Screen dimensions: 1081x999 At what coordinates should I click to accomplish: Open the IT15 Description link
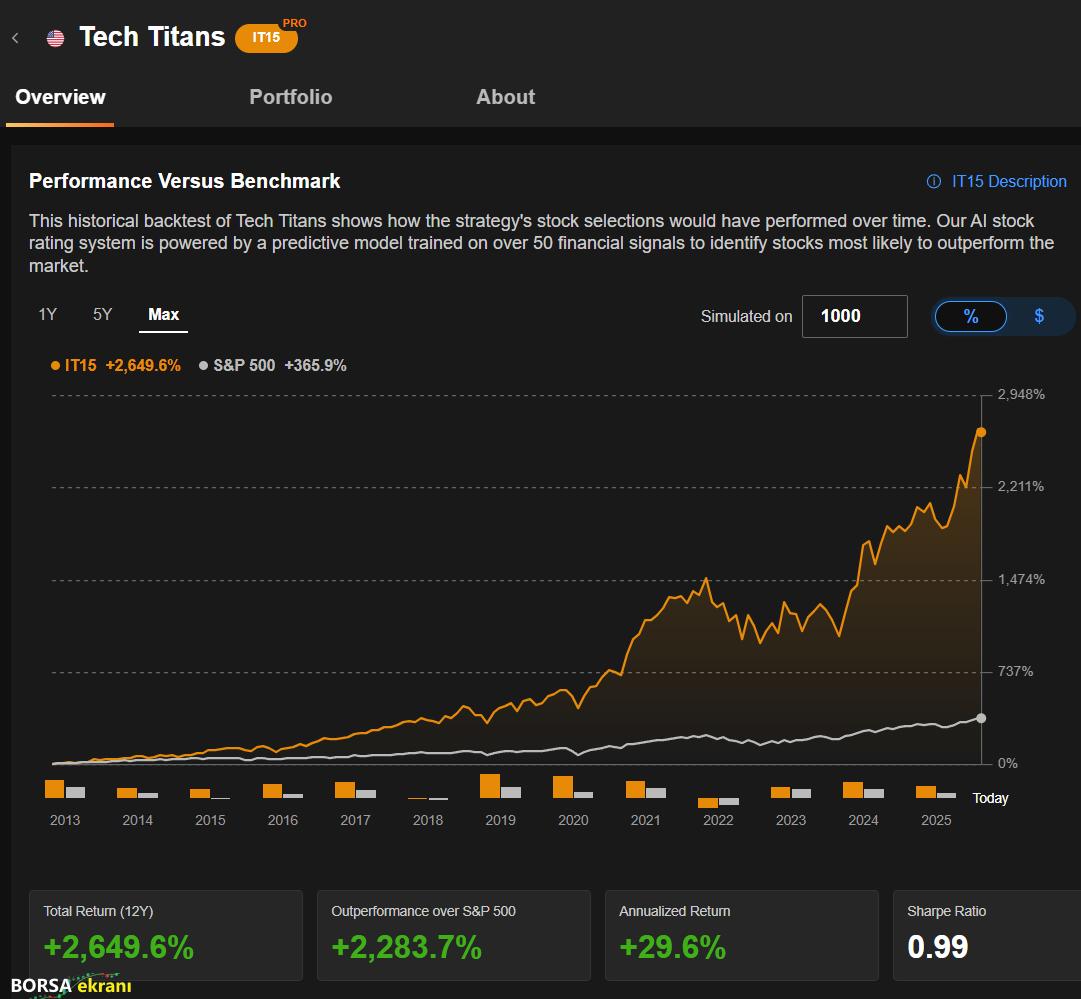pyautogui.click(x=1008, y=182)
